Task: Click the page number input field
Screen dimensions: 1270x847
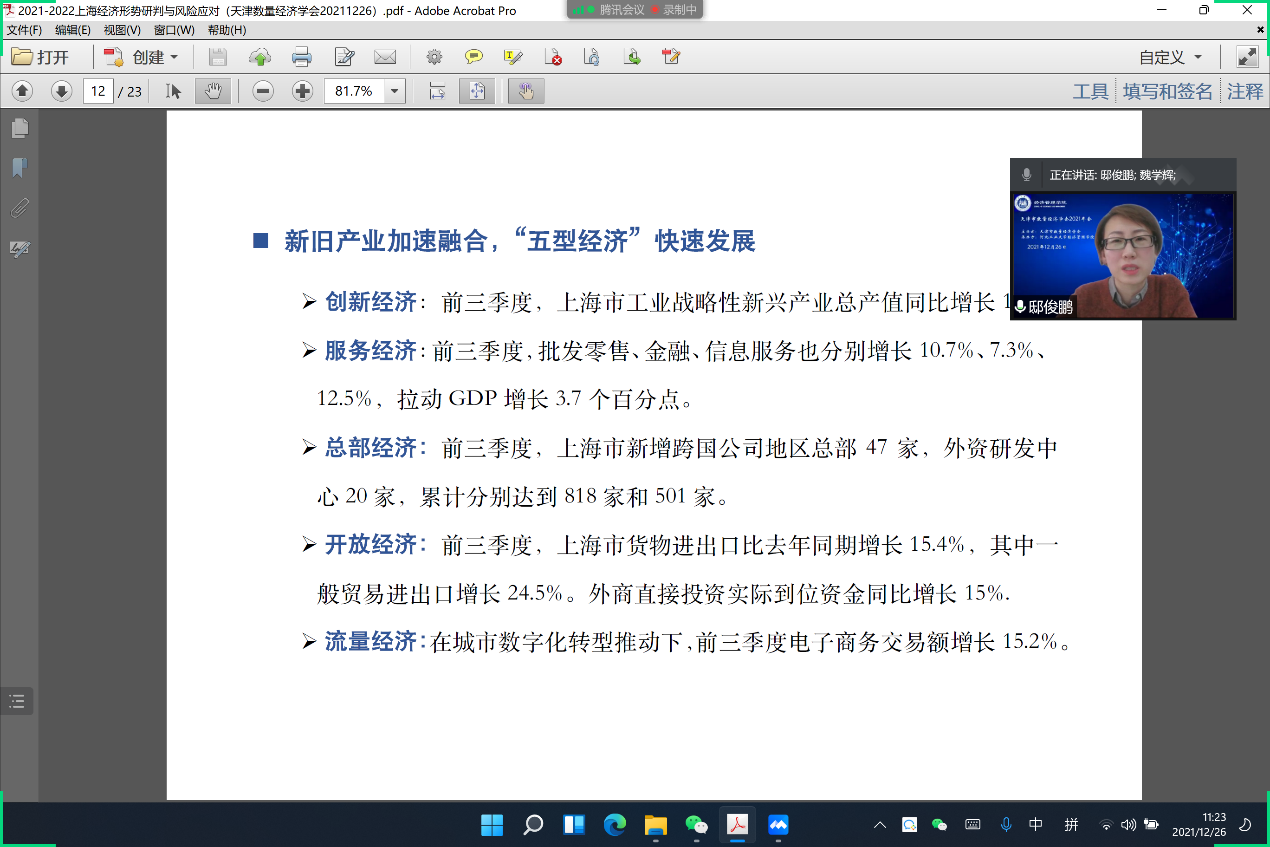Action: (x=97, y=91)
